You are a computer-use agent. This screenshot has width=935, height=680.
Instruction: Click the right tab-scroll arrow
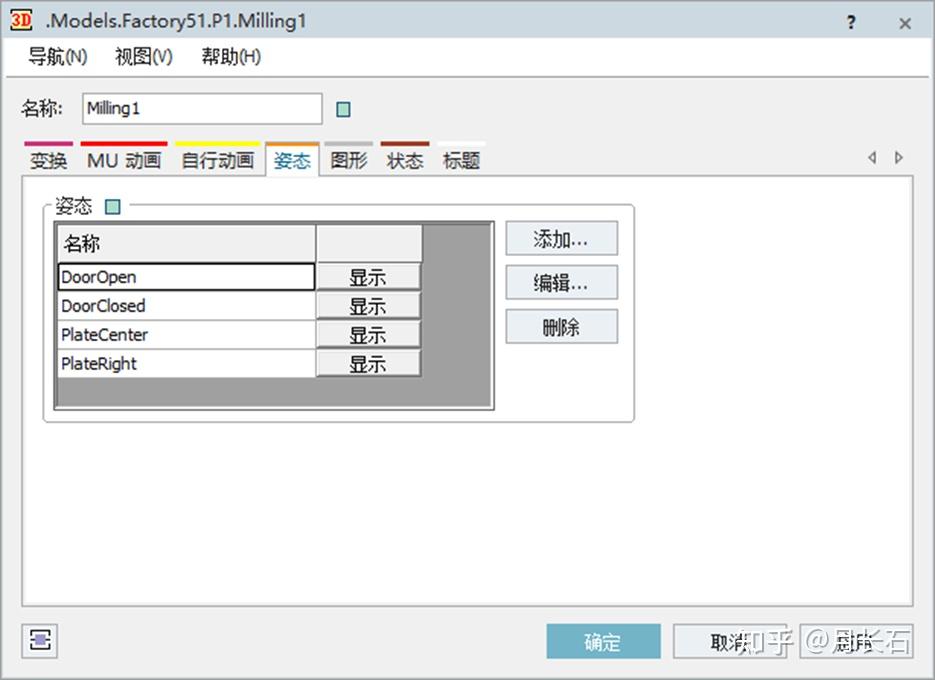pos(898,157)
